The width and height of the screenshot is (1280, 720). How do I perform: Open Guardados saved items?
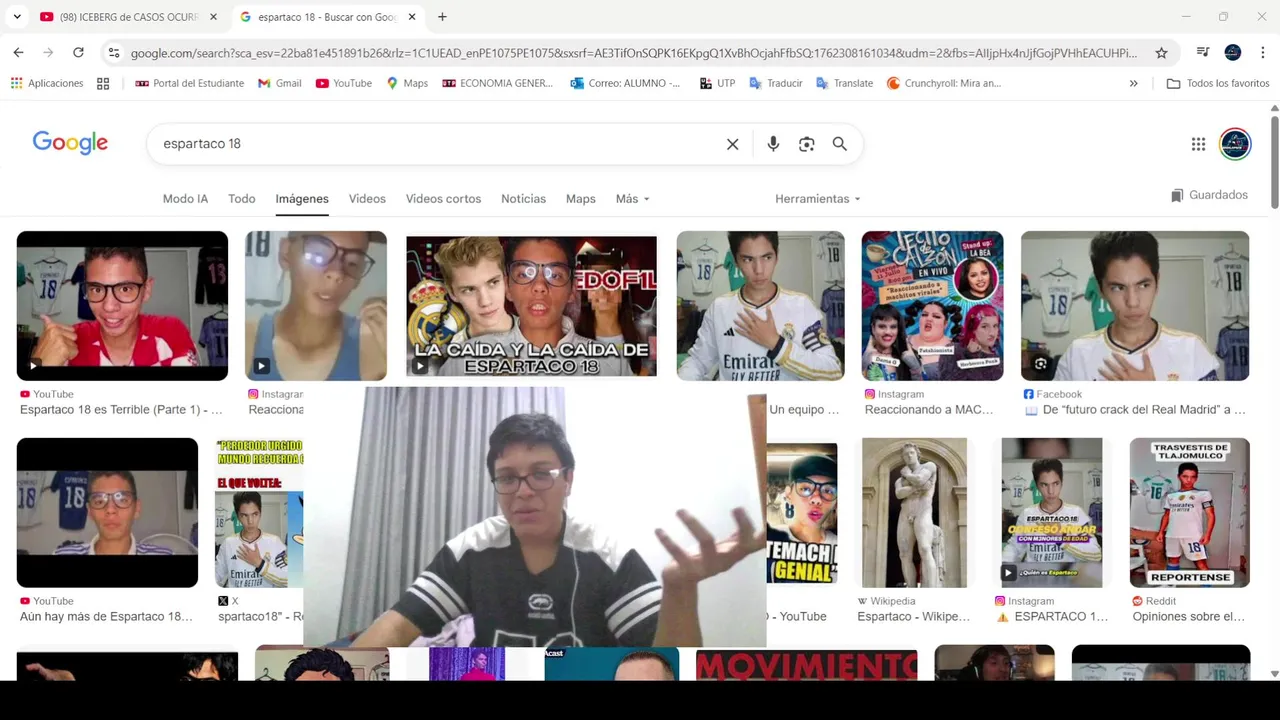pos(1209,195)
